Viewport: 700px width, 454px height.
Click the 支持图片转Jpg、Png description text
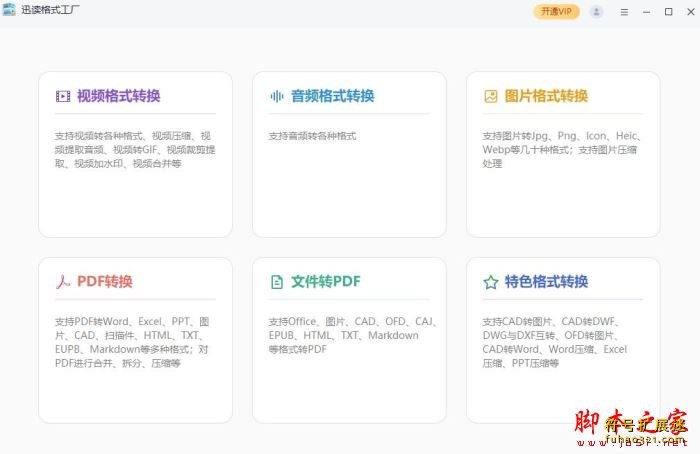pos(562,150)
